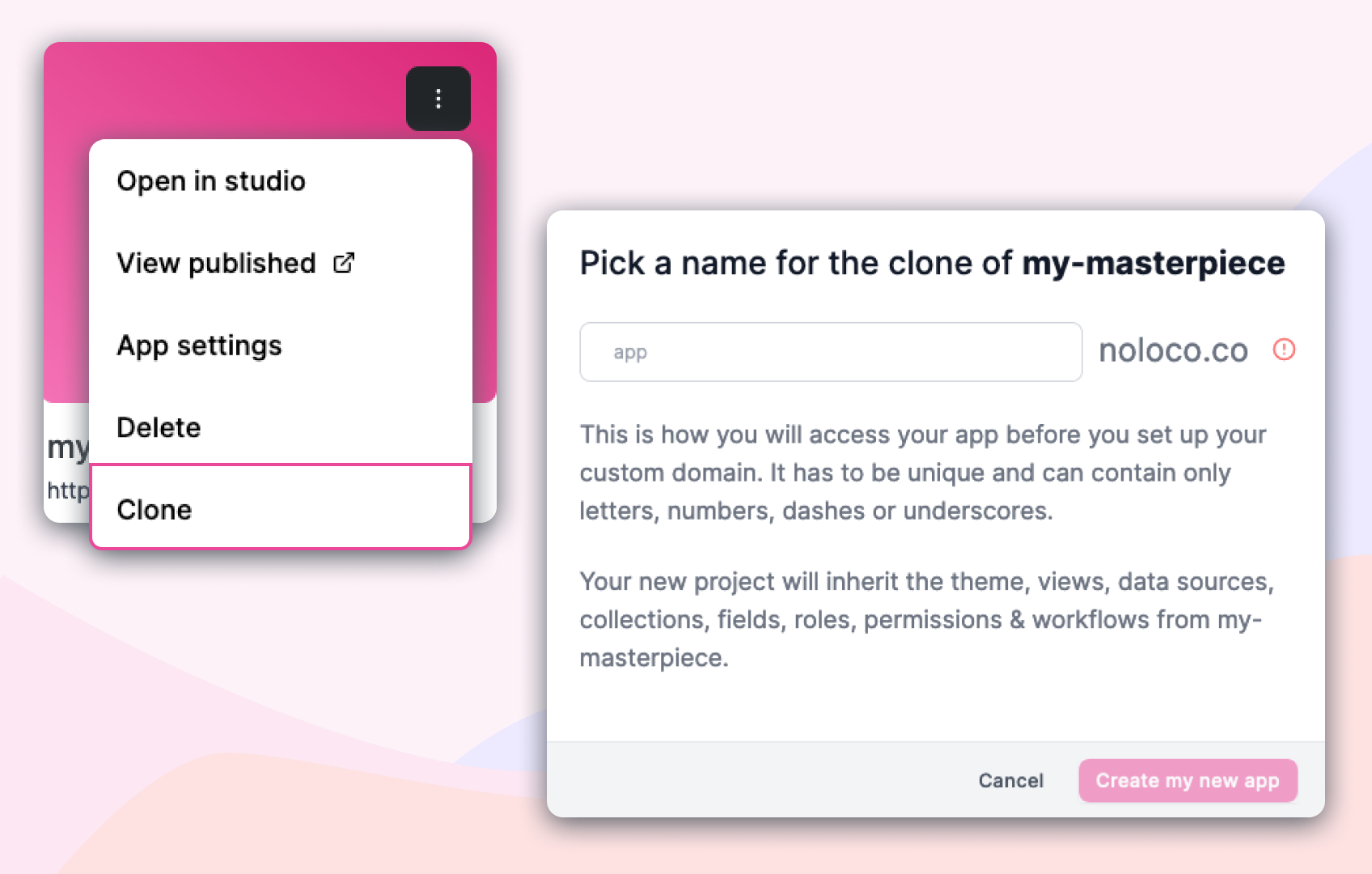Choose Clone from the dropdown menu
Image resolution: width=1372 pixels, height=874 pixels.
tap(154, 509)
